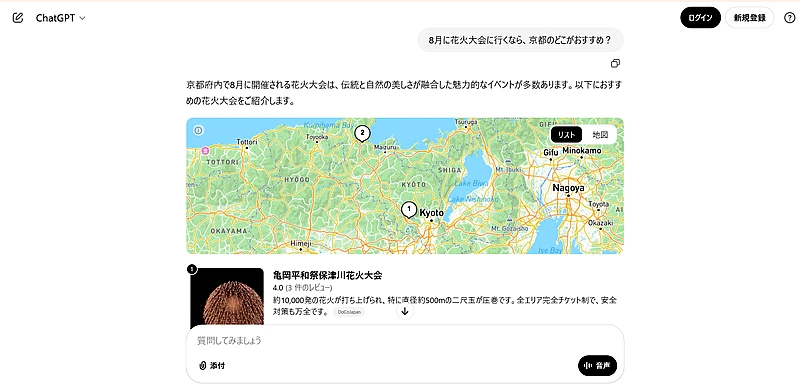The width and height of the screenshot is (800, 387).
Task: Copy the user message with copy icon
Action: 615,64
